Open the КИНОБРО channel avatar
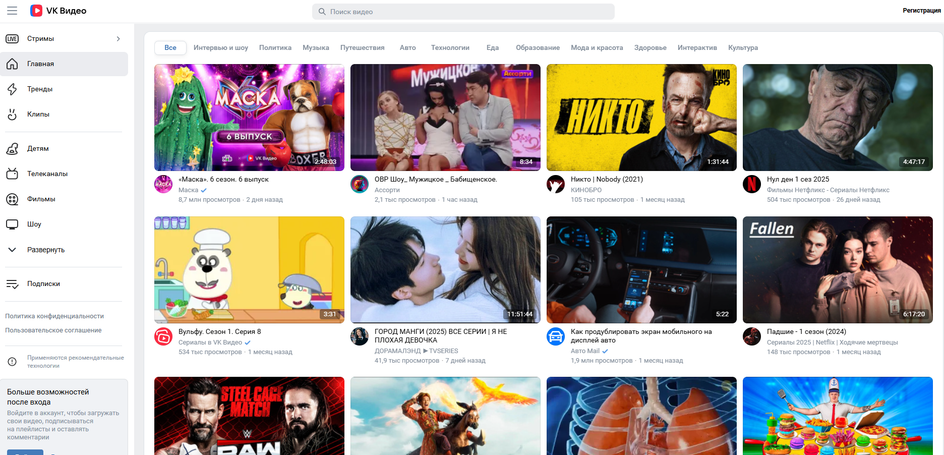This screenshot has width=944, height=455. pos(556,184)
